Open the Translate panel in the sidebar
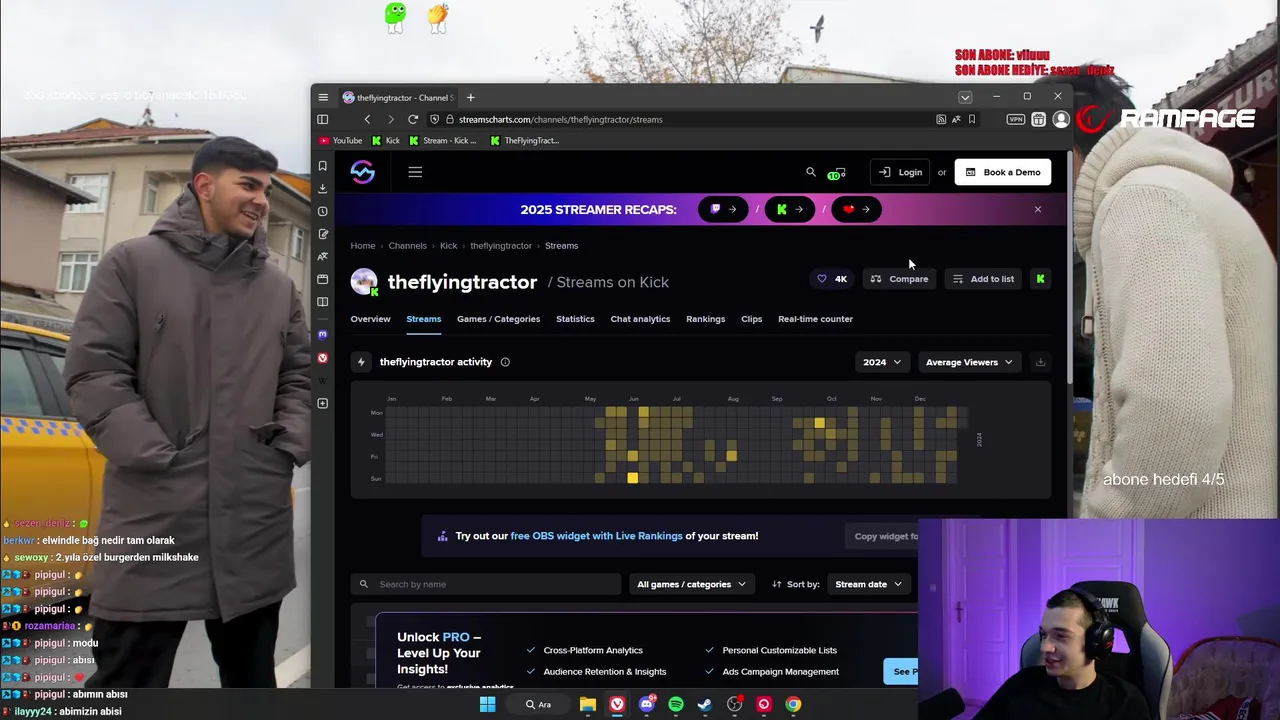Screen dimensions: 1280x720 coord(322,256)
